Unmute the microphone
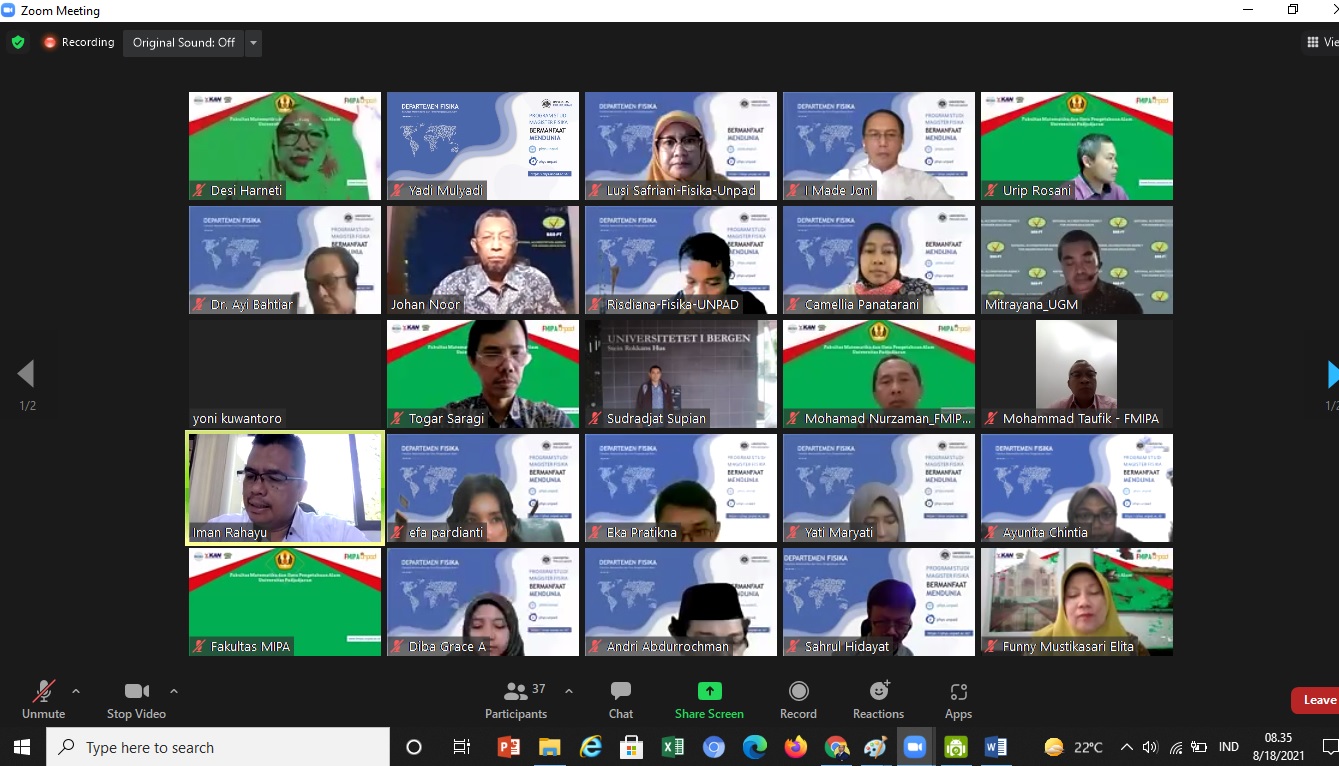 (43, 700)
